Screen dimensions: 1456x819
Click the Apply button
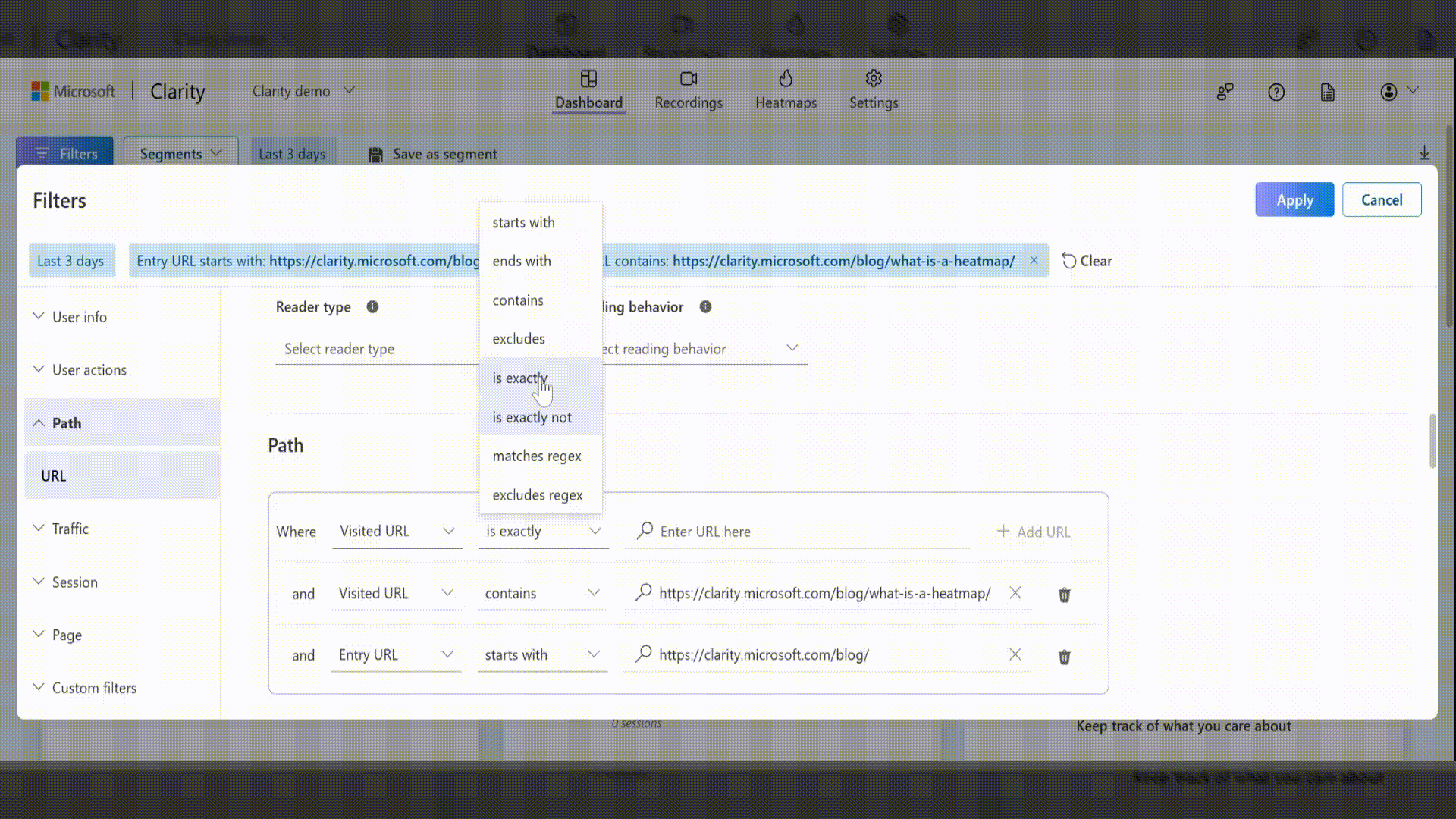[1294, 199]
